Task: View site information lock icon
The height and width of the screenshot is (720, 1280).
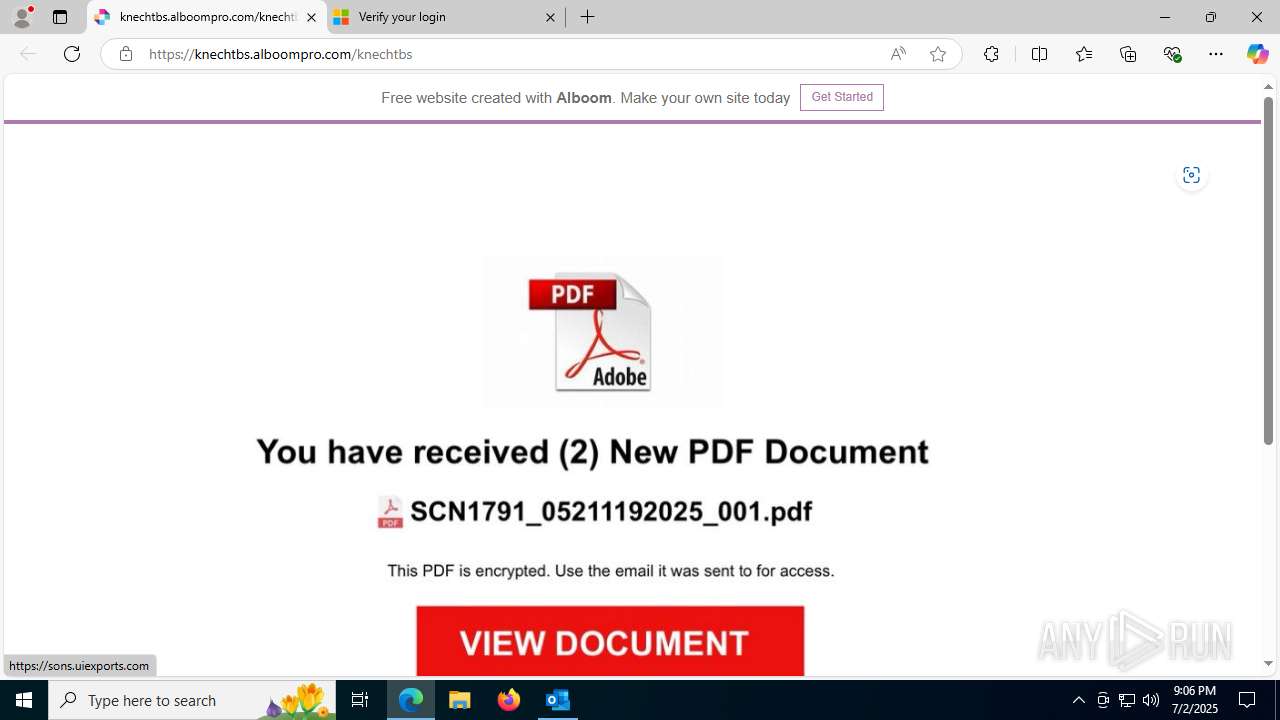Action: 125,54
